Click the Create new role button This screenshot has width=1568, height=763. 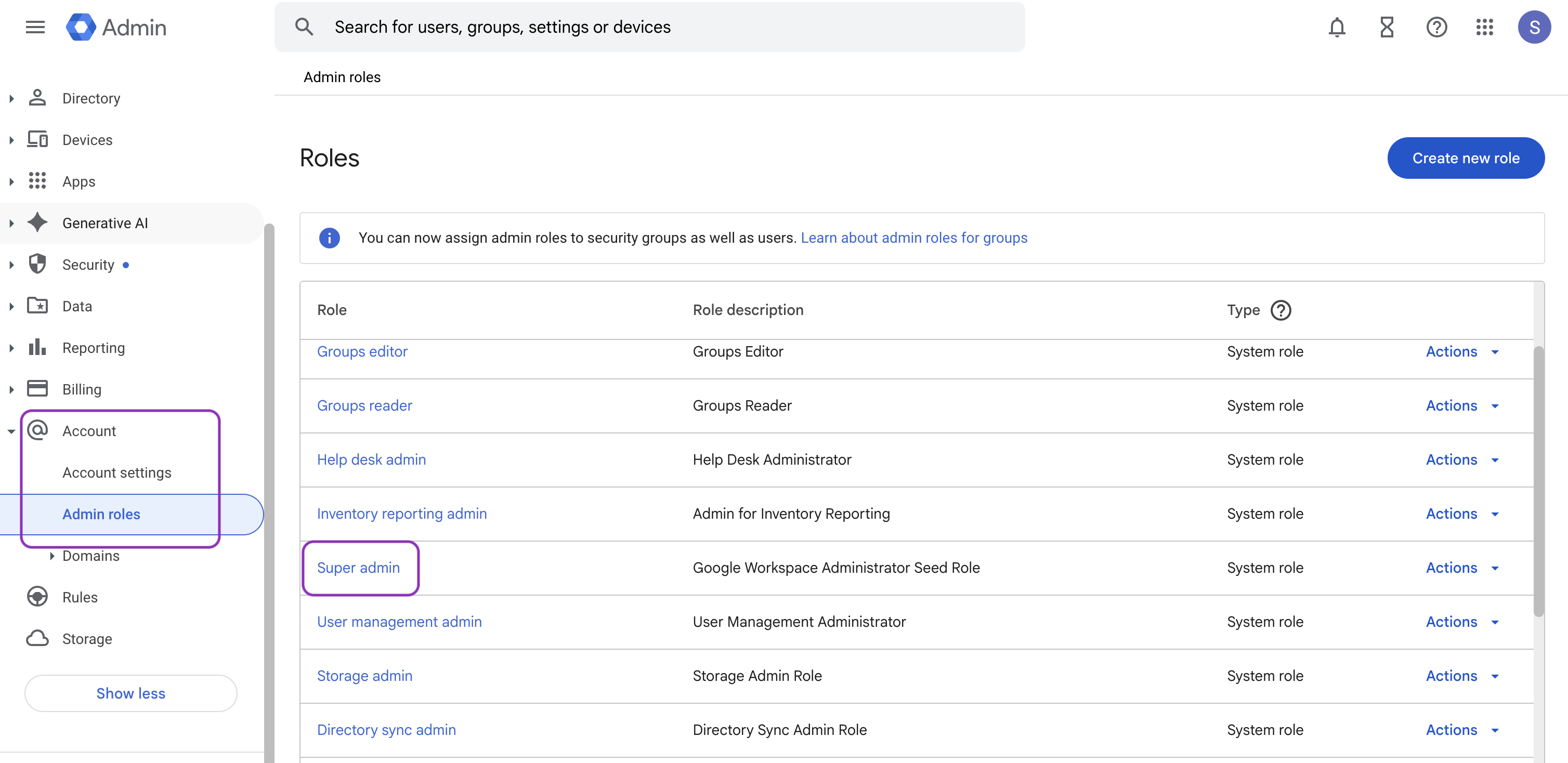[x=1465, y=157]
